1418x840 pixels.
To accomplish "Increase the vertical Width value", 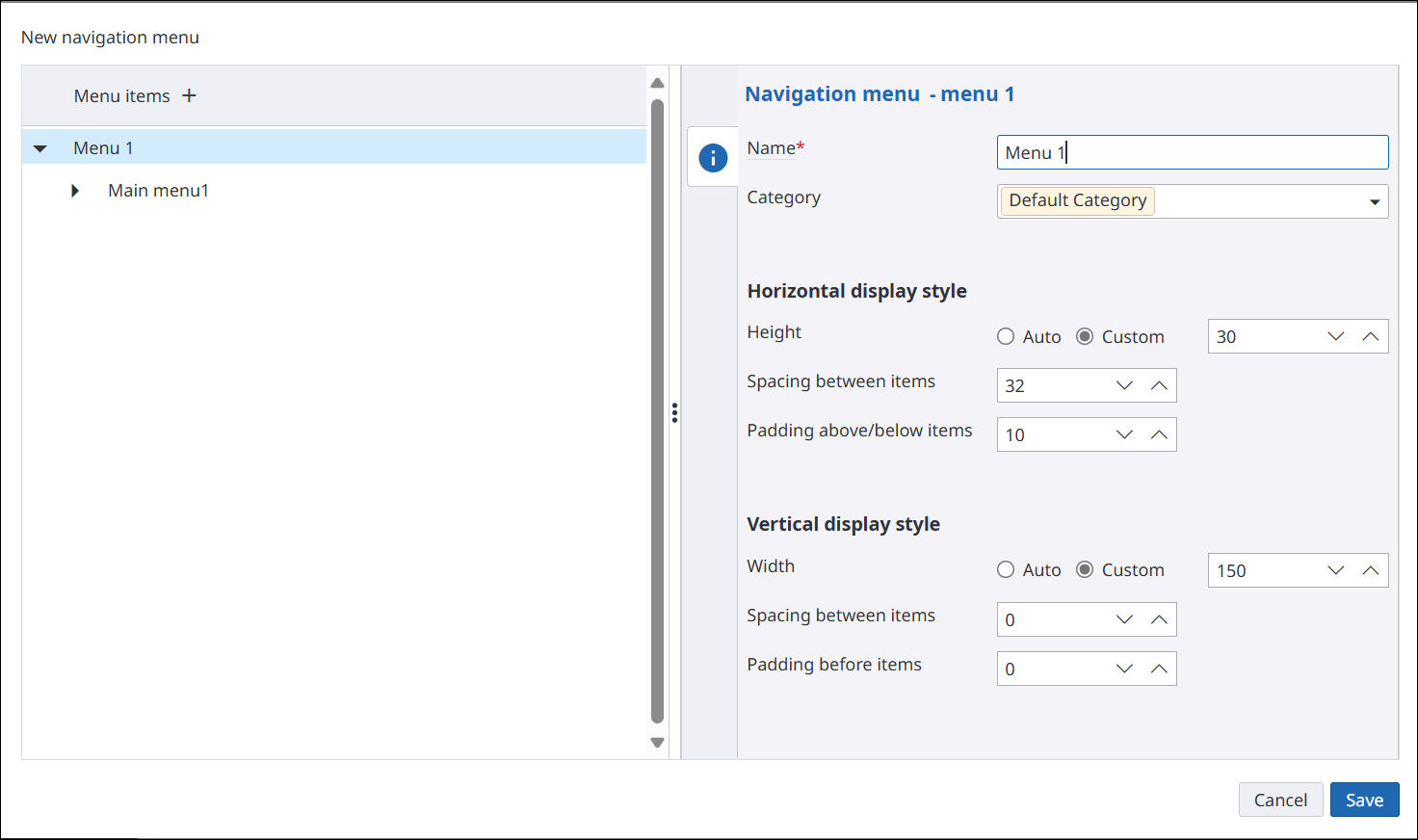I will click(1370, 570).
